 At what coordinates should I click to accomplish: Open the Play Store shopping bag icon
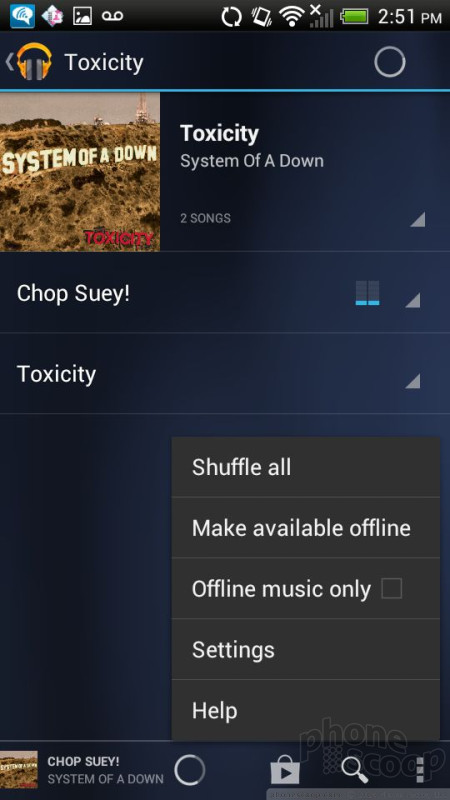[x=285, y=769]
